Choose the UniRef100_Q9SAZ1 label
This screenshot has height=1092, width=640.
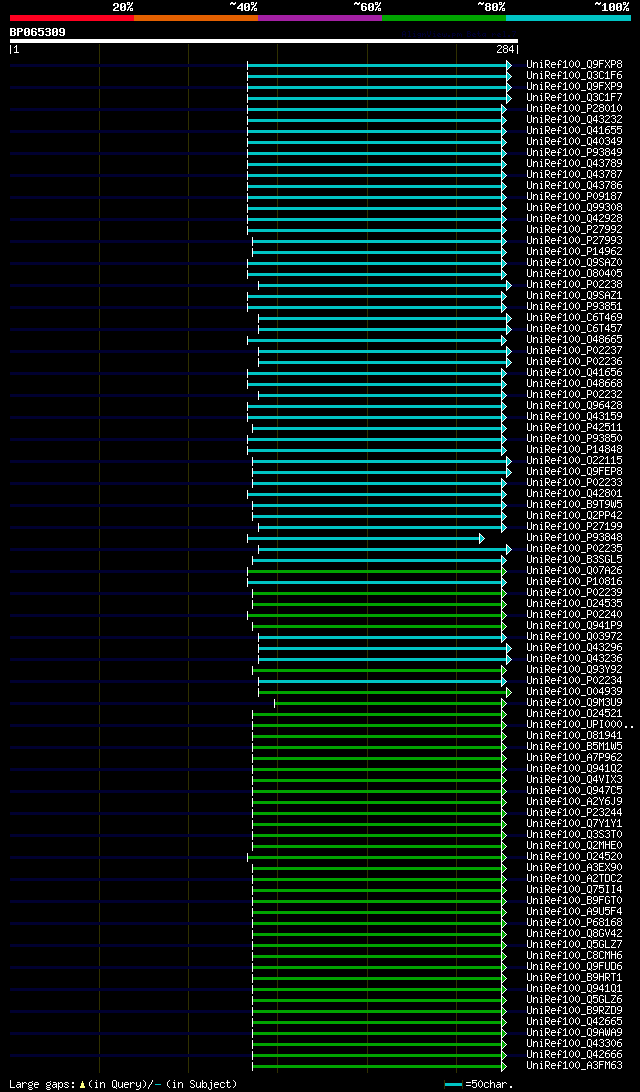[x=575, y=296]
